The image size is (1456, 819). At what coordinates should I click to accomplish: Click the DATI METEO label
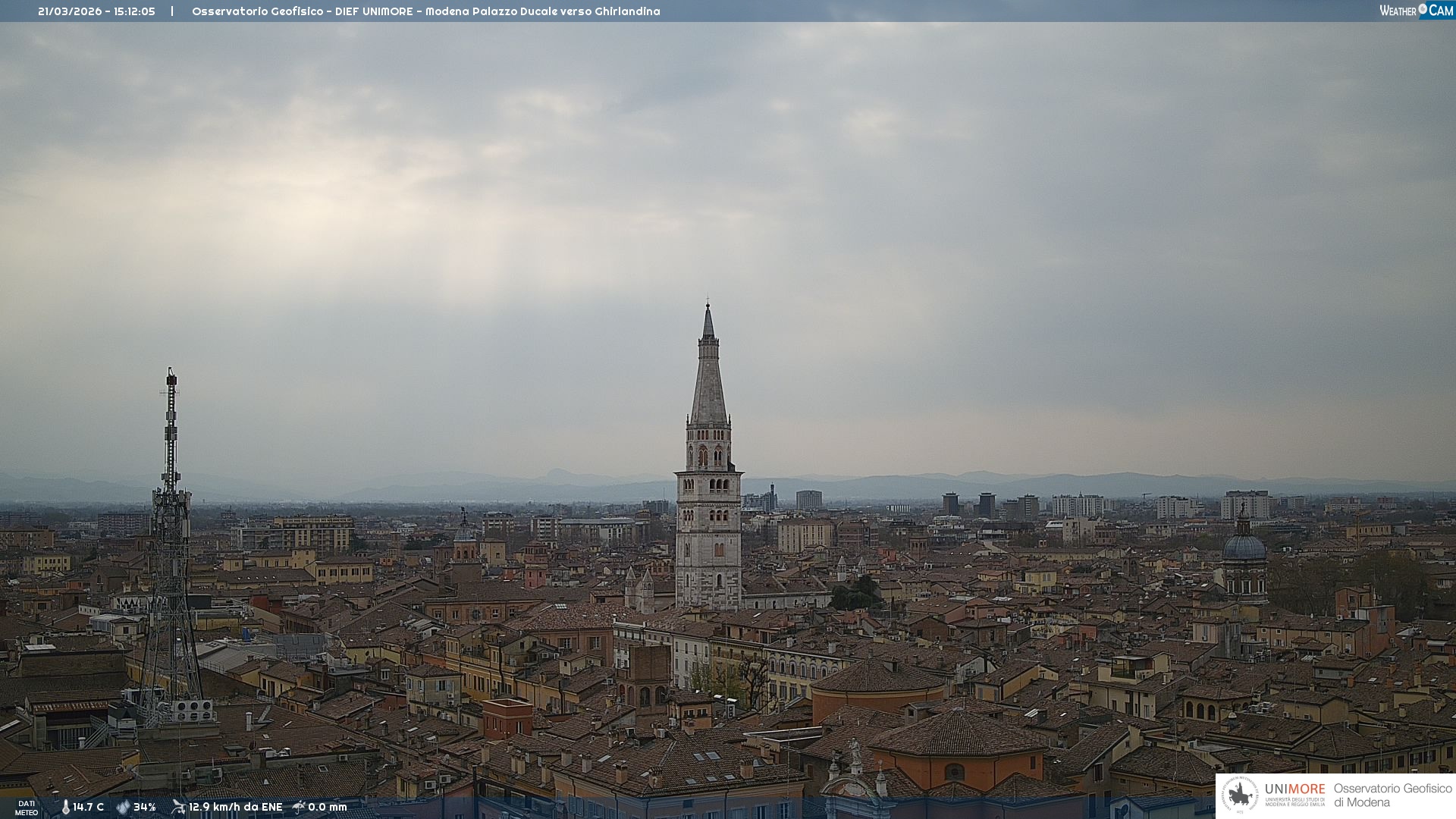click(27, 808)
